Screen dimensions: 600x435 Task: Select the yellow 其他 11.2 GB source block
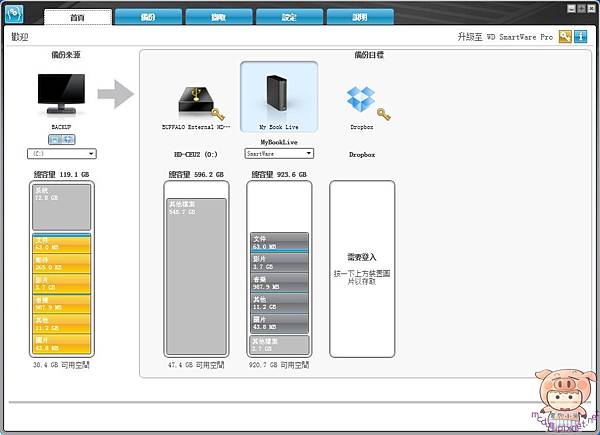(62, 324)
